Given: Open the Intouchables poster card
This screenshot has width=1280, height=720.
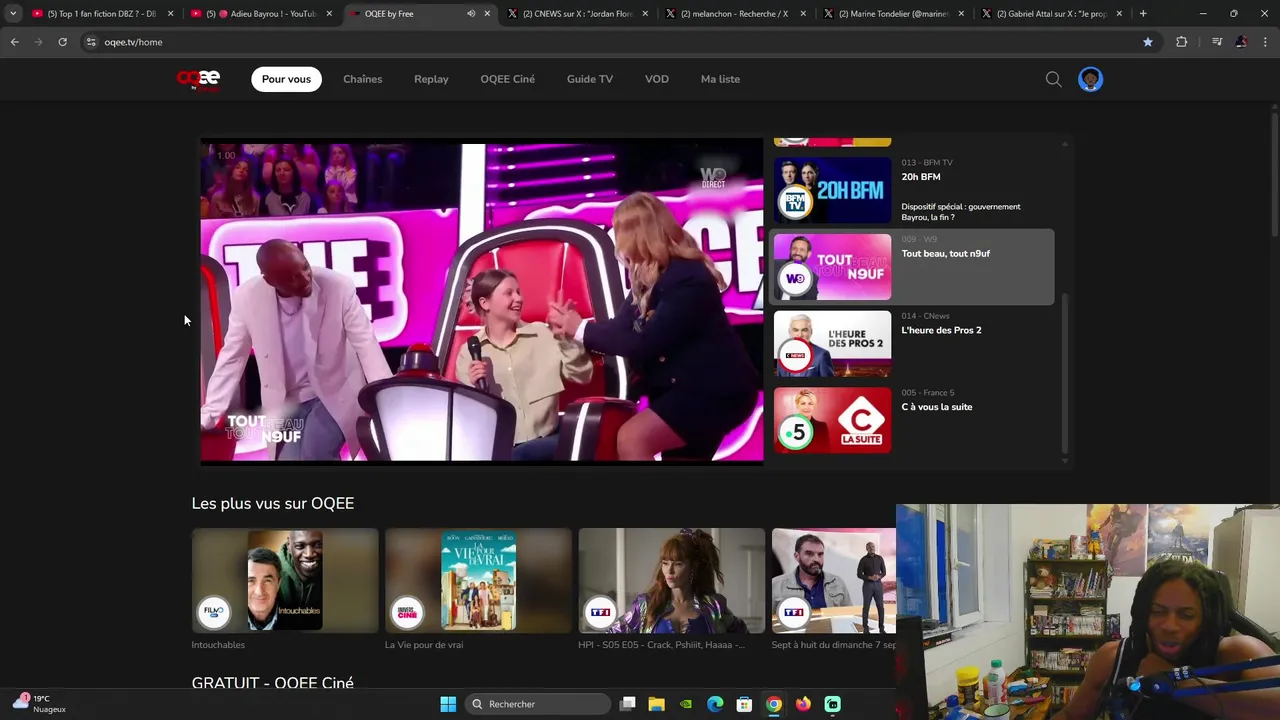Looking at the screenshot, I should 285,581.
